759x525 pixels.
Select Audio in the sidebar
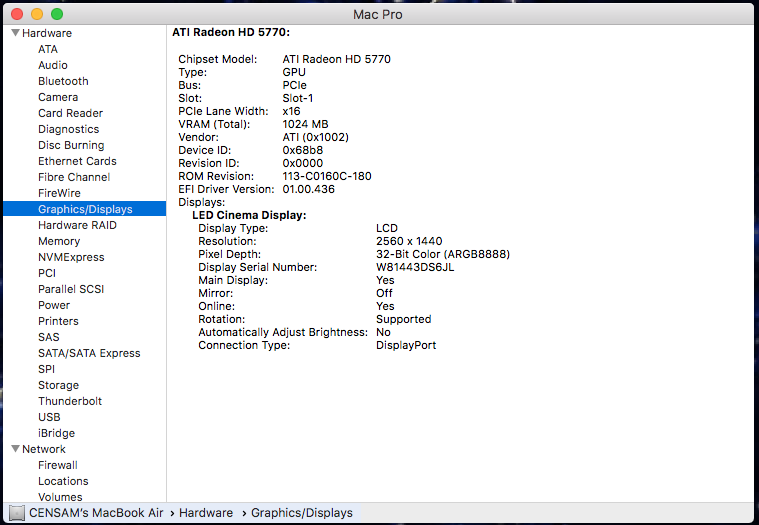click(53, 65)
